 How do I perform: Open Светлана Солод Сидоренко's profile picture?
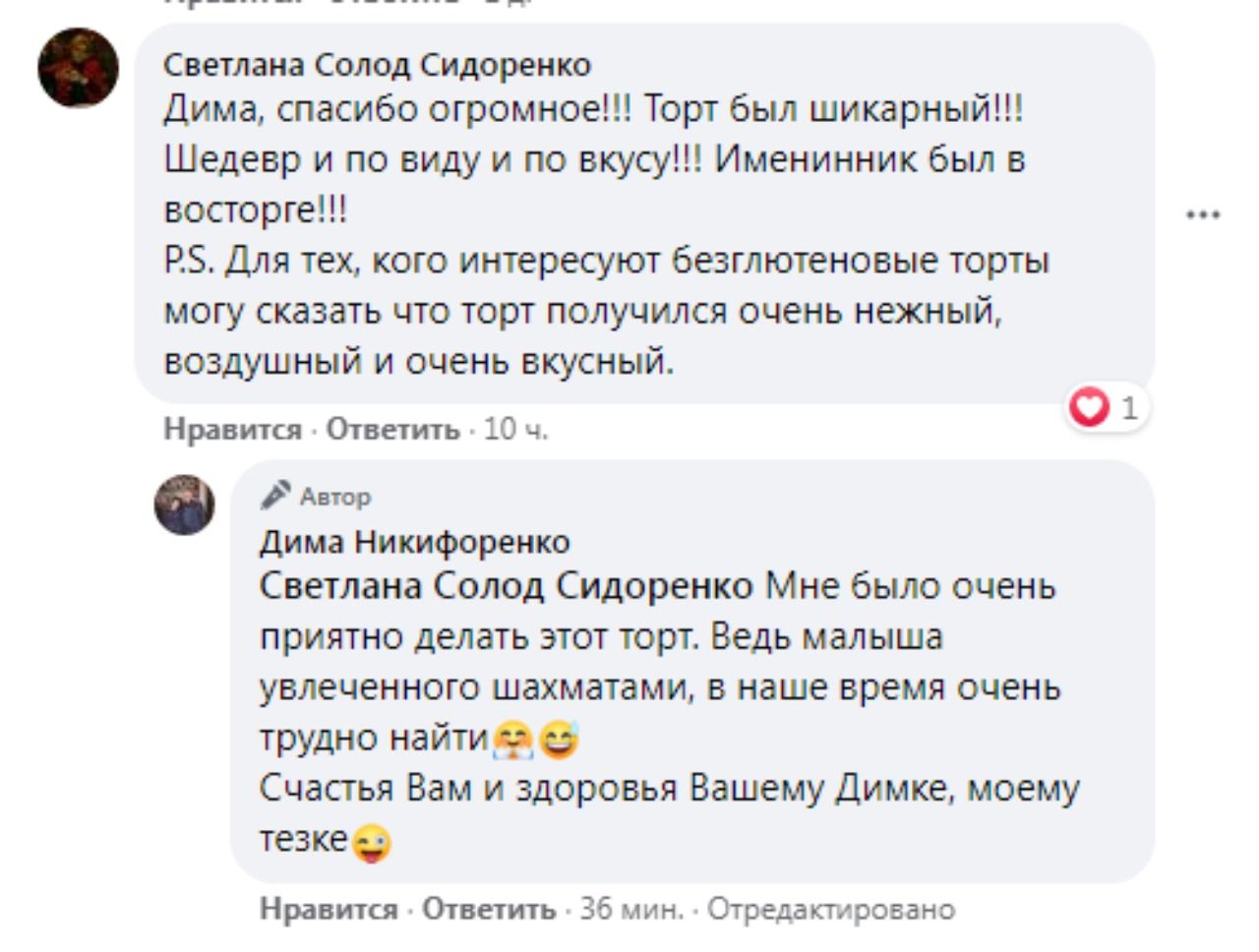tap(78, 67)
